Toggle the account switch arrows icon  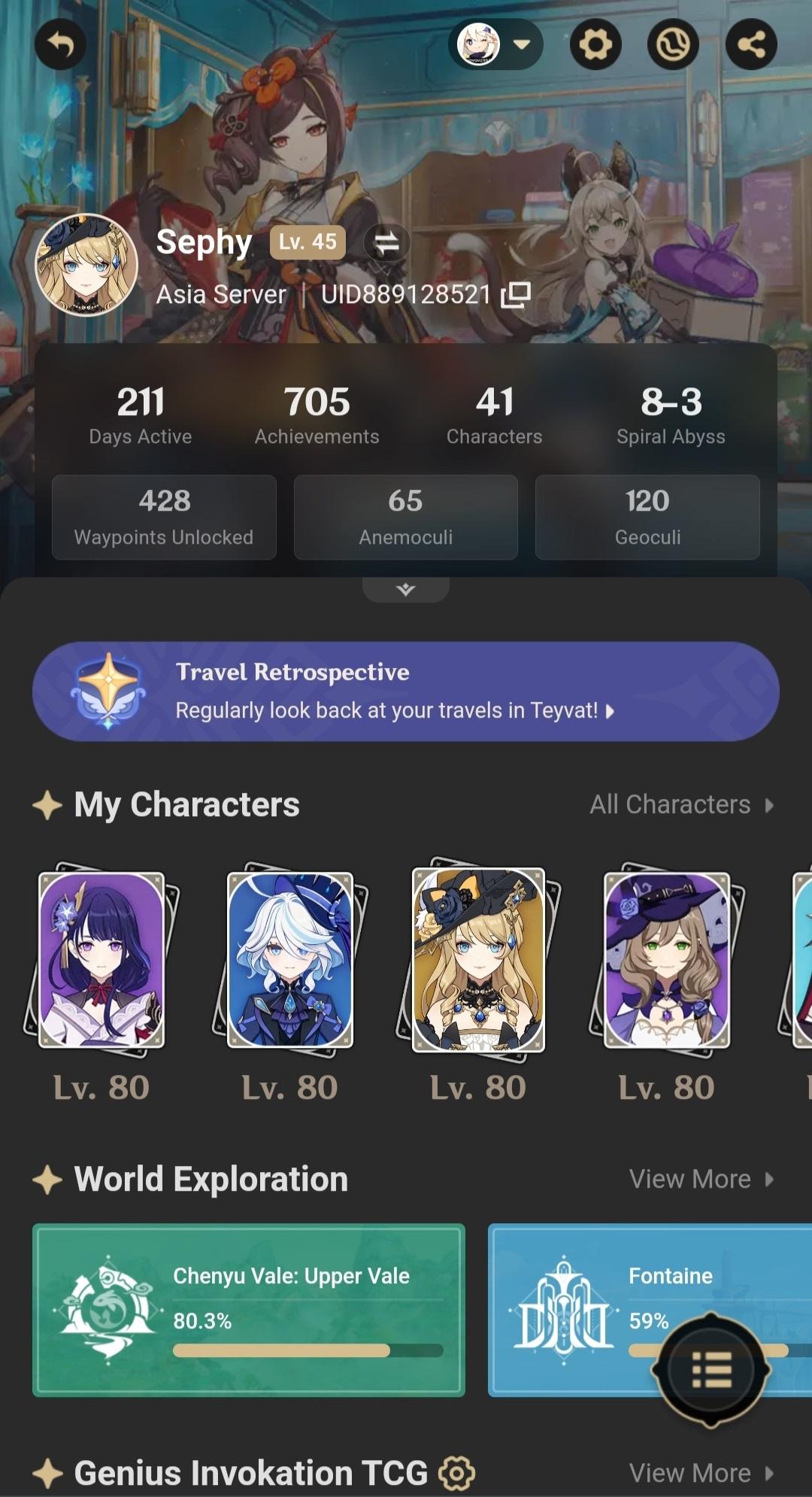pyautogui.click(x=386, y=242)
